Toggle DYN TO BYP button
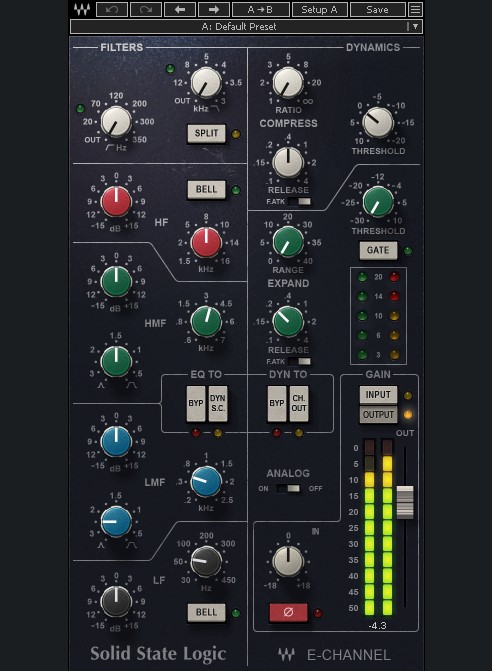The height and width of the screenshot is (671, 492). click(x=277, y=403)
